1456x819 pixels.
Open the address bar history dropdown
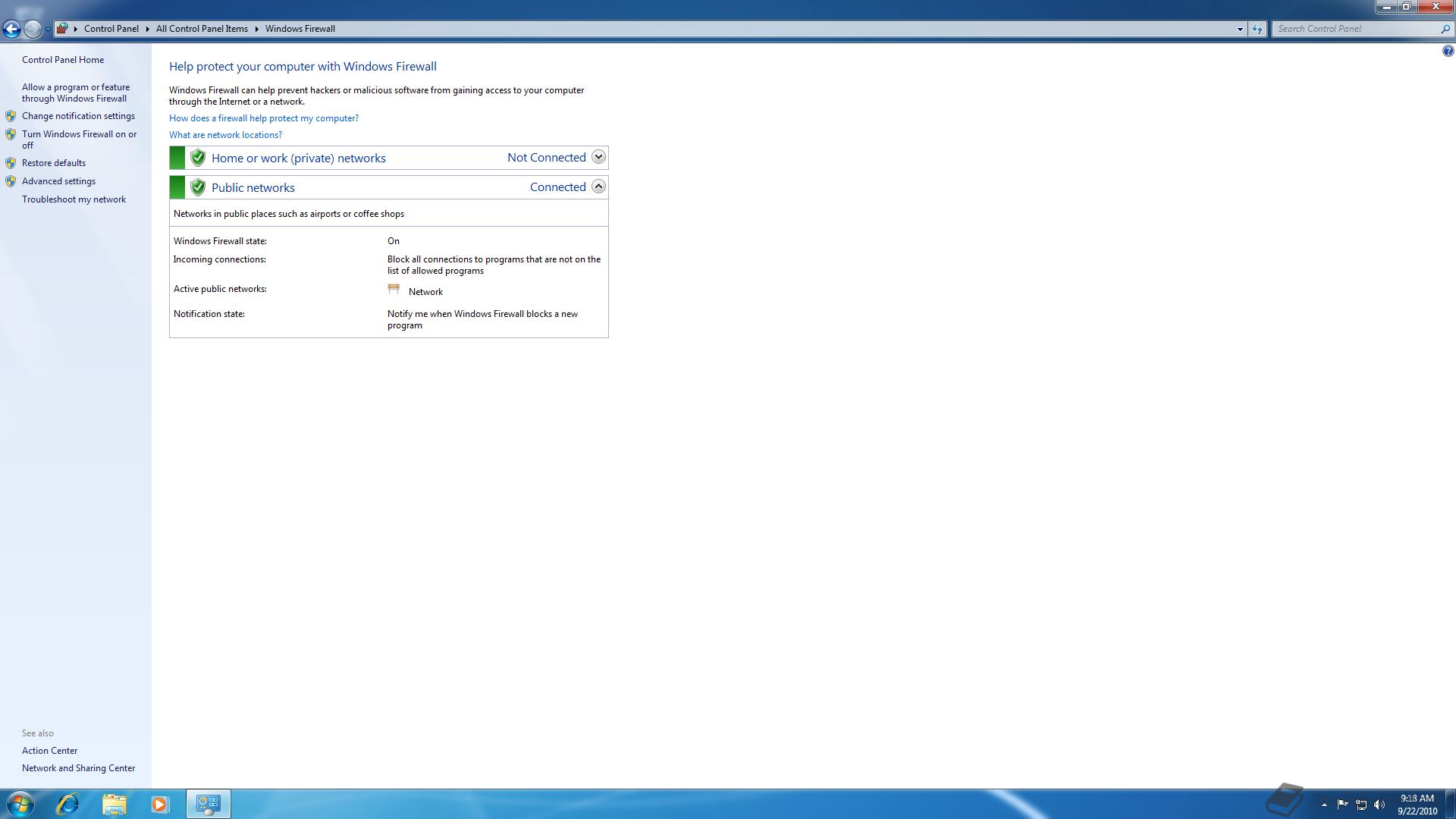(1240, 29)
